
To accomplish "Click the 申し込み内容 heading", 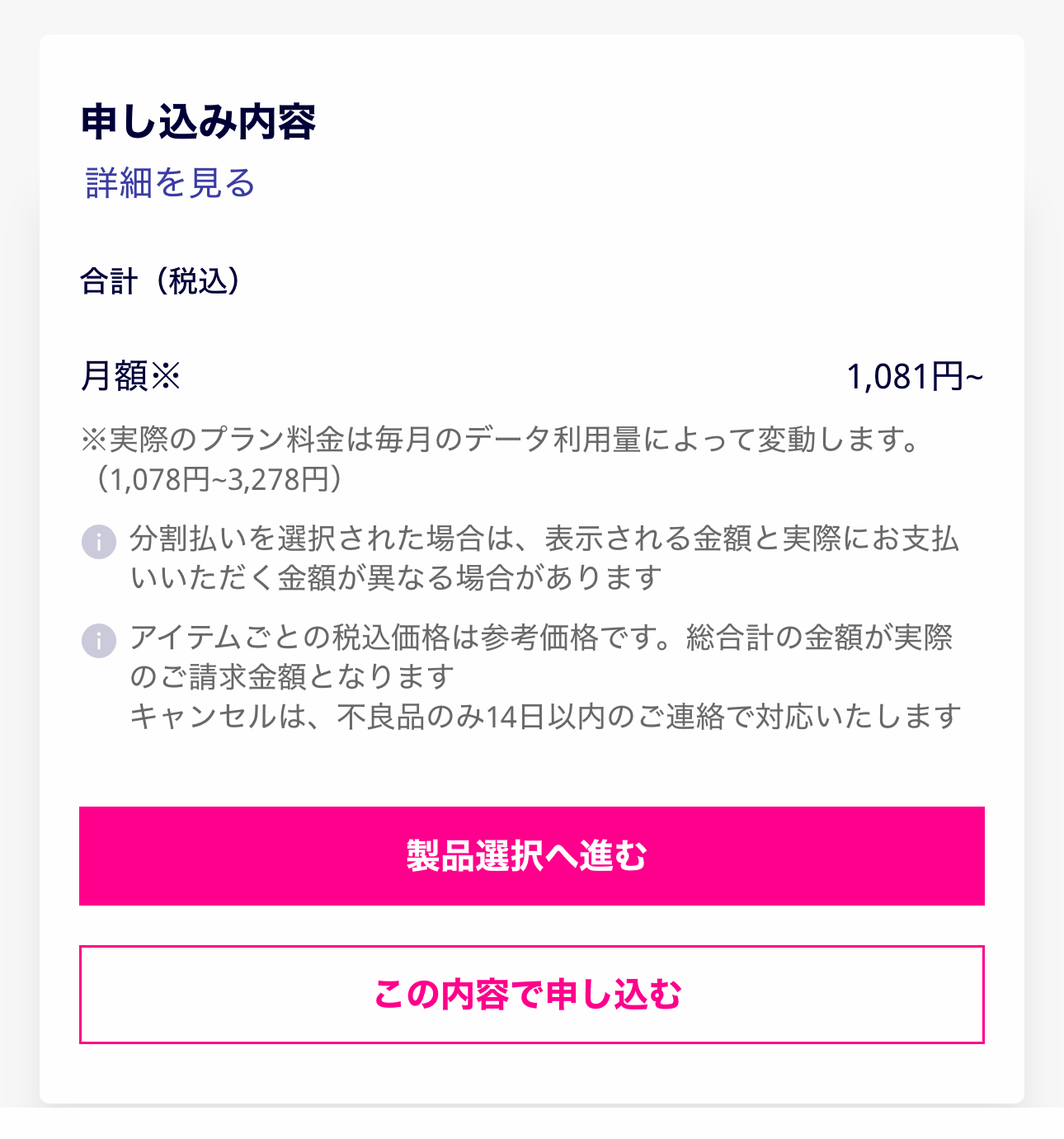I will click(199, 121).
